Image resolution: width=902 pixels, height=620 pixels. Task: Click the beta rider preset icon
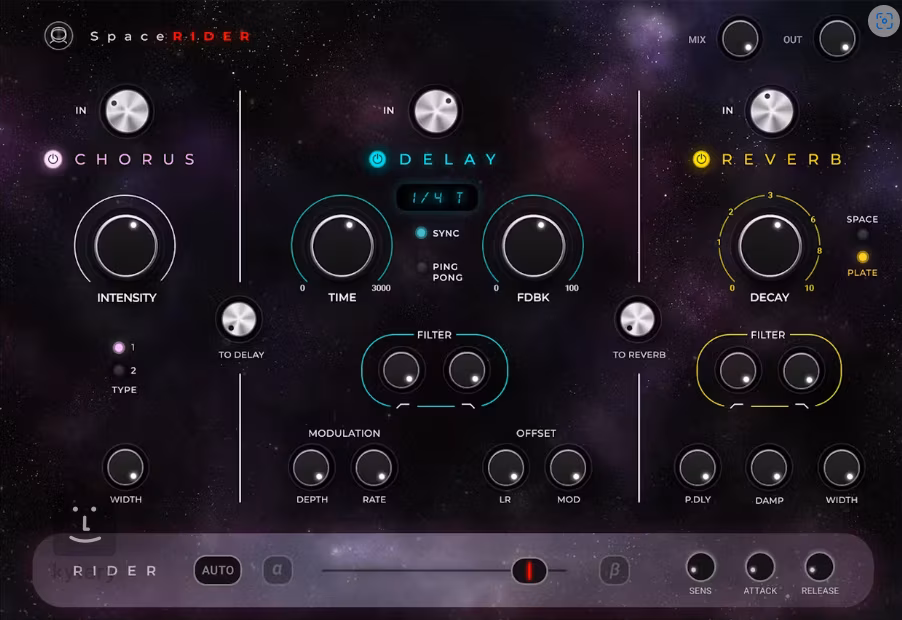tap(614, 570)
